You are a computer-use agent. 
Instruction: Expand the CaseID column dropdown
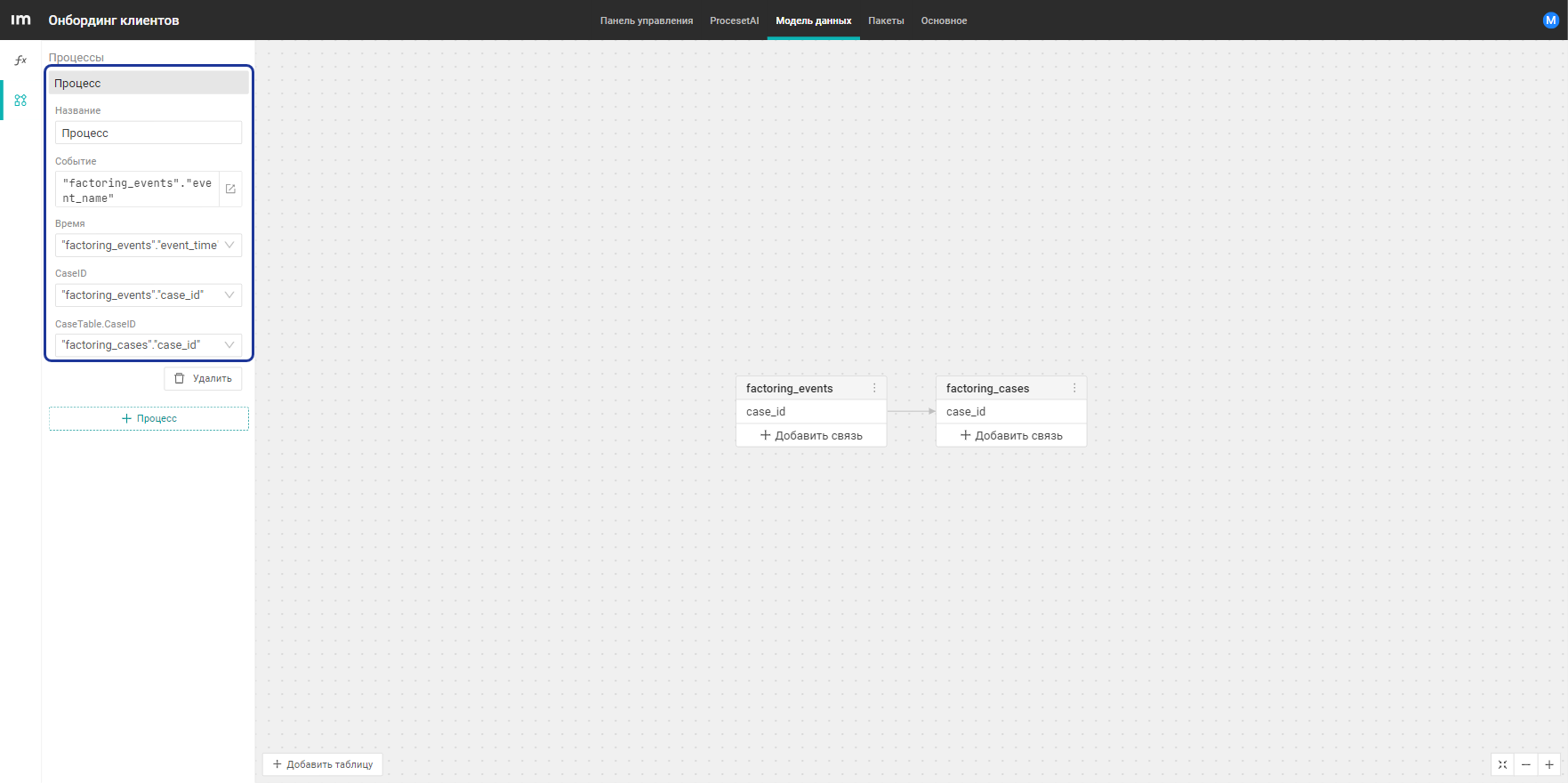(x=229, y=295)
